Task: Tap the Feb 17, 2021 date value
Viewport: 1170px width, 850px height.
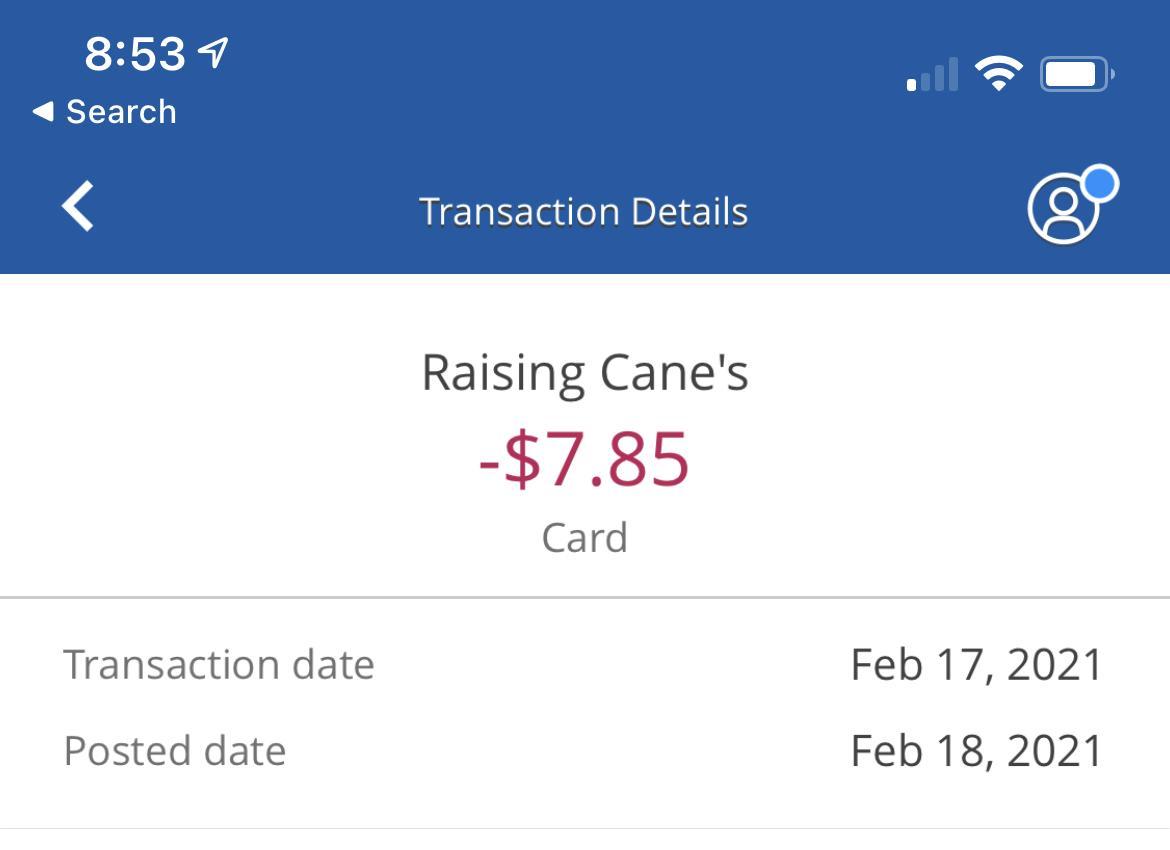Action: [976, 665]
